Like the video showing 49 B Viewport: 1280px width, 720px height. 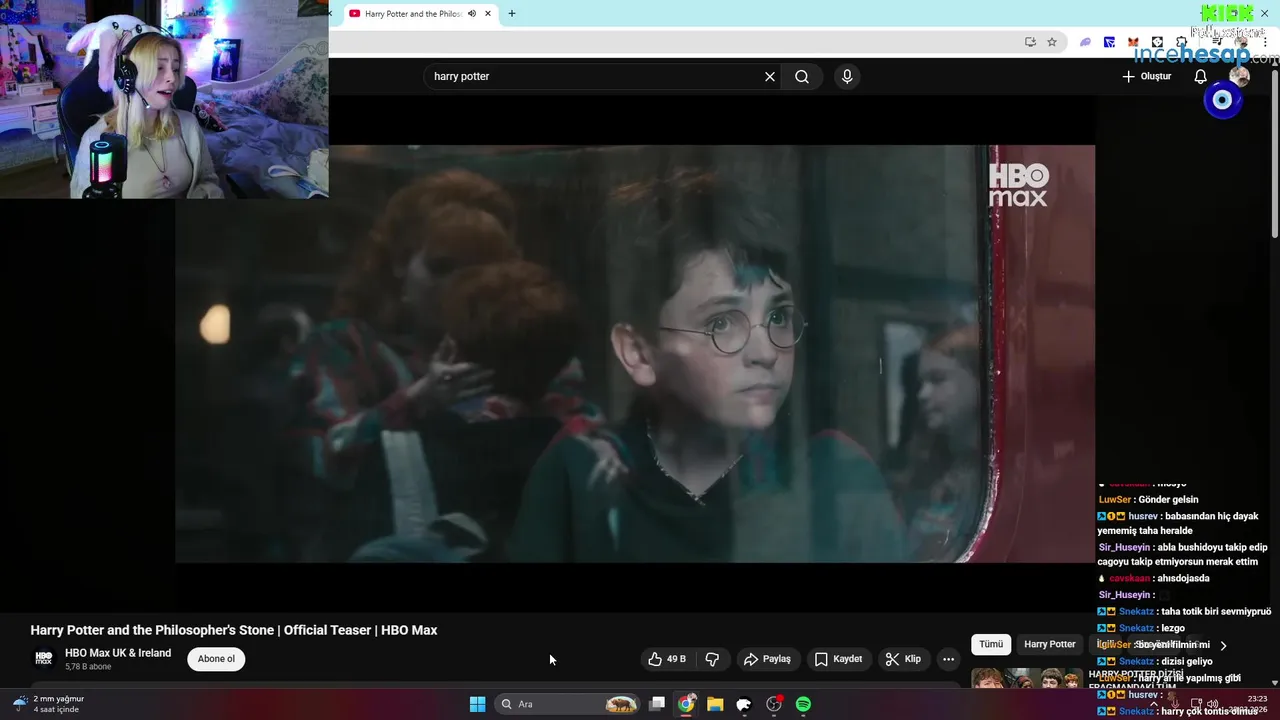coord(667,659)
